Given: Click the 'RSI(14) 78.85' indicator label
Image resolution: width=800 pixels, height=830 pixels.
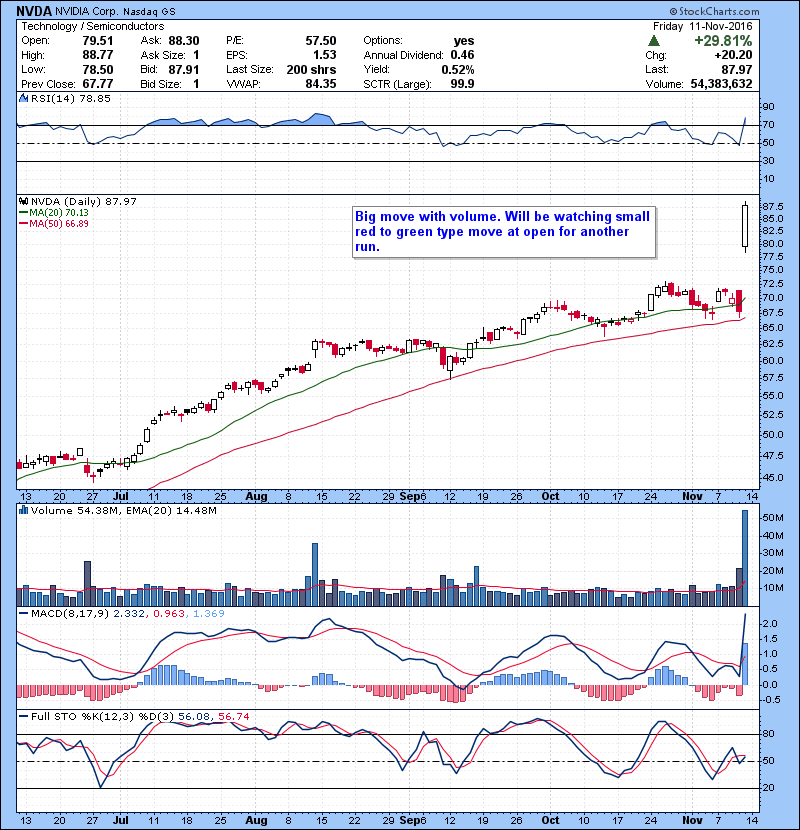Looking at the screenshot, I should coord(70,98).
